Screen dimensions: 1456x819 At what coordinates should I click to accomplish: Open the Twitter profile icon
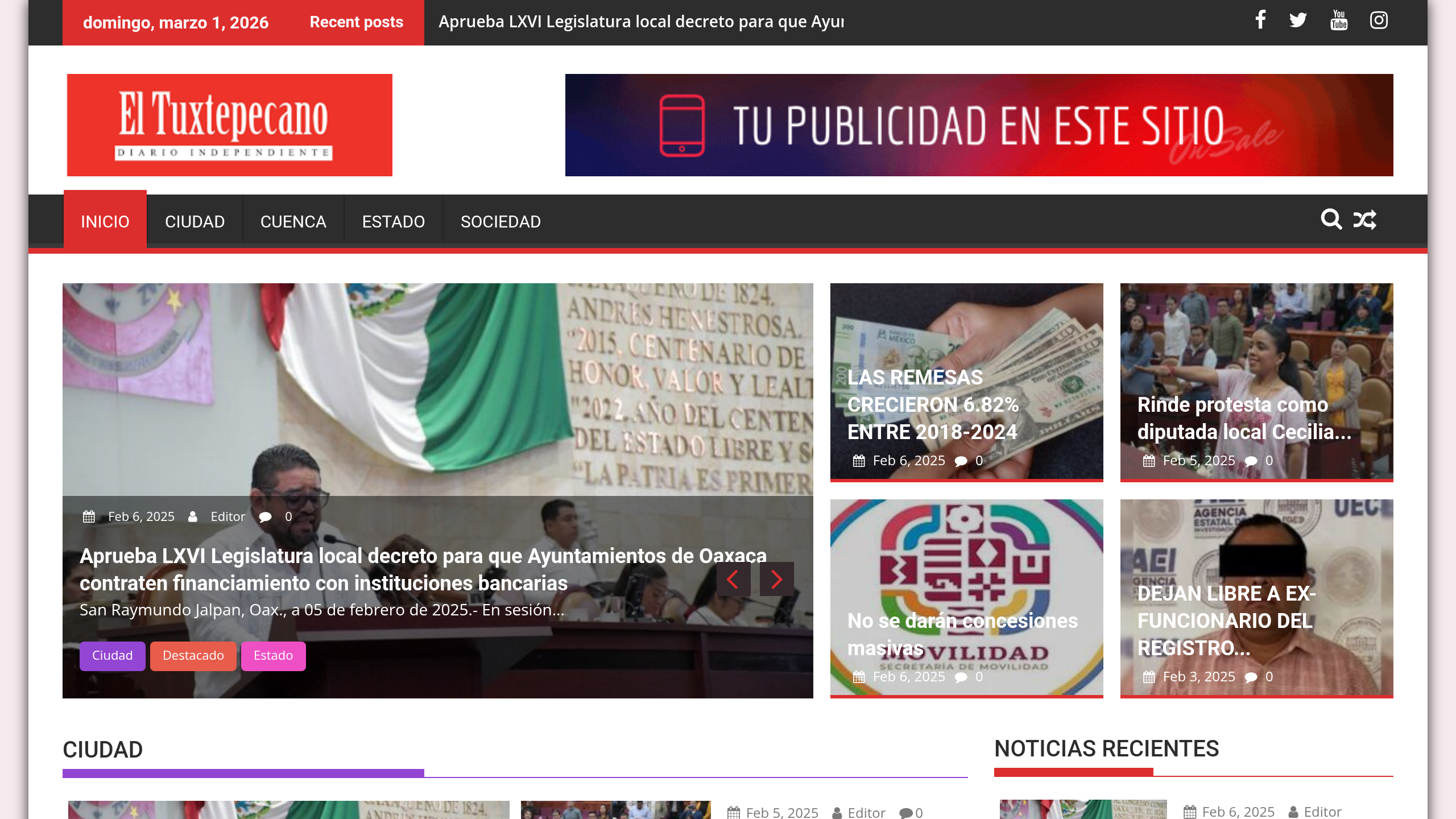[1299, 20]
